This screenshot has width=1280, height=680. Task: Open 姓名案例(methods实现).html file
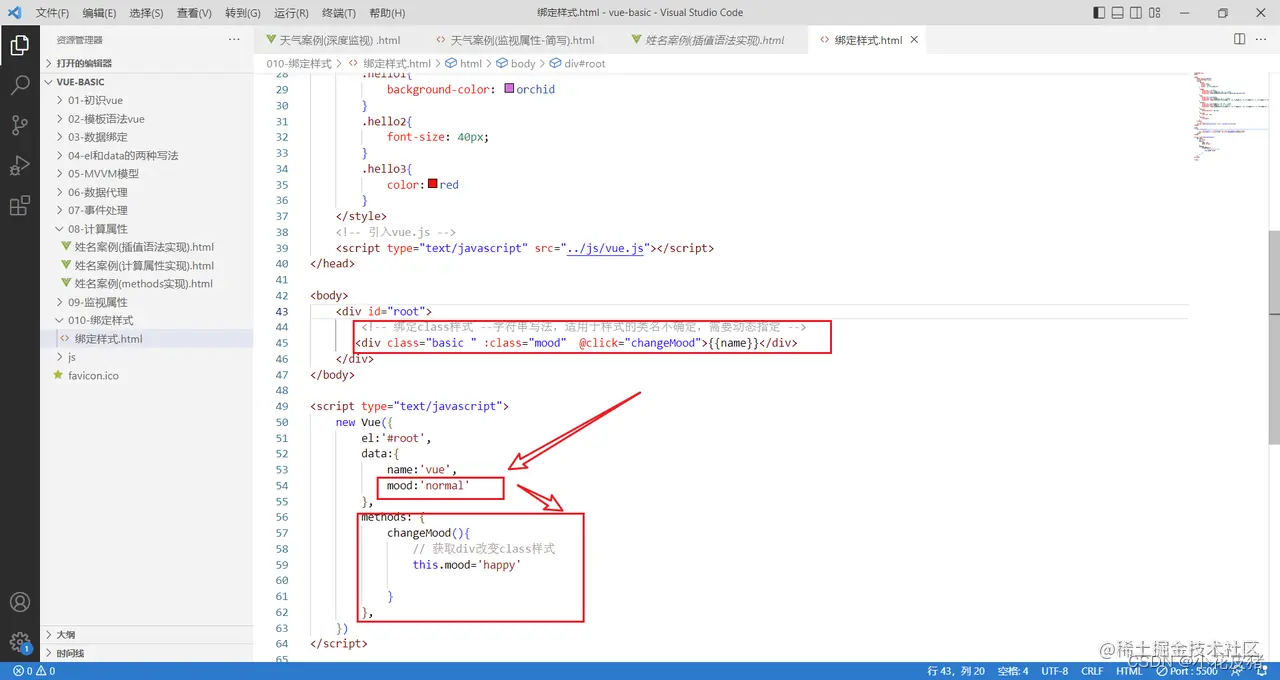pyautogui.click(x=146, y=284)
